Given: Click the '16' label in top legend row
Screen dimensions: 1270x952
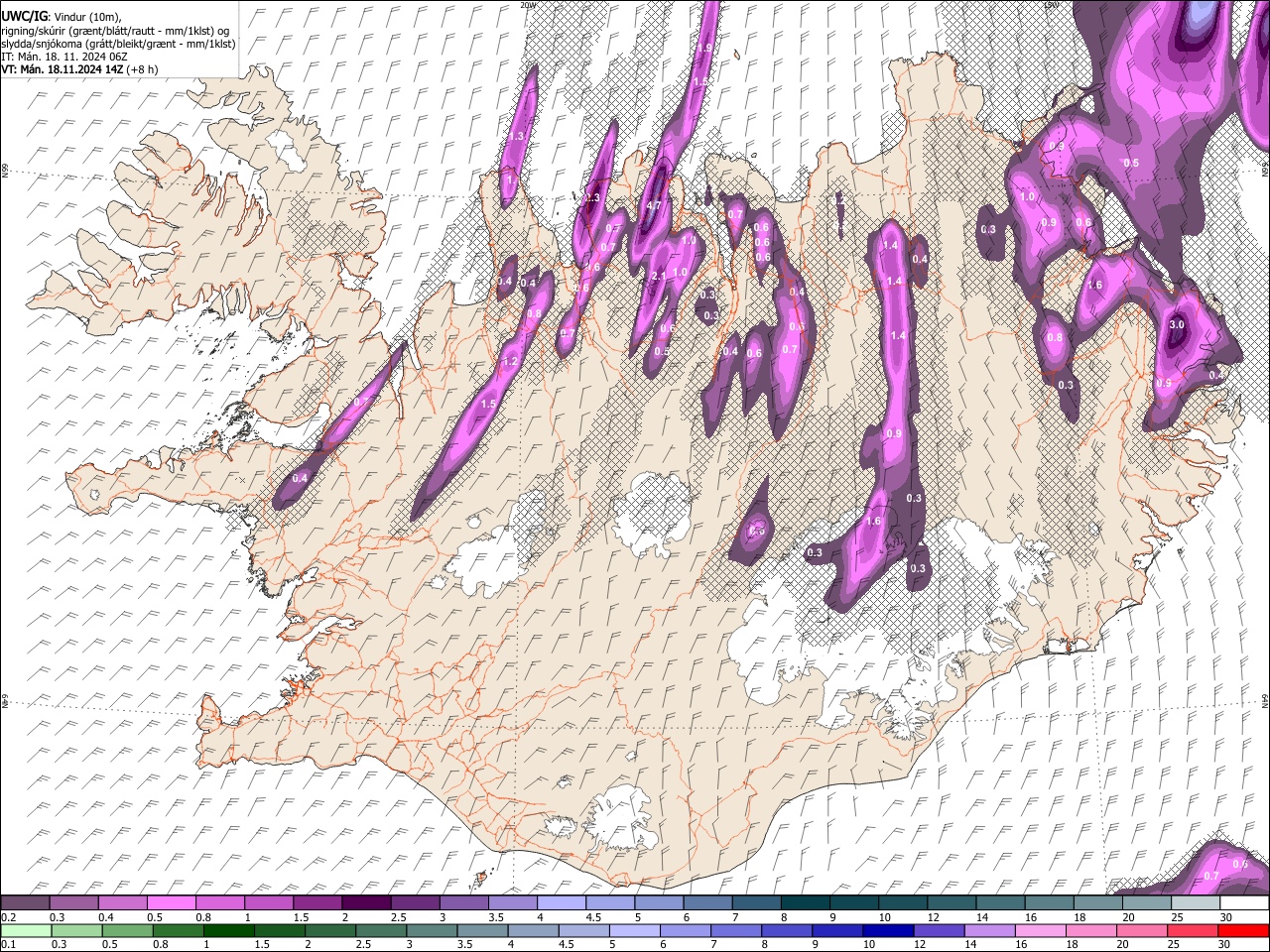Looking at the screenshot, I should click(1031, 917).
